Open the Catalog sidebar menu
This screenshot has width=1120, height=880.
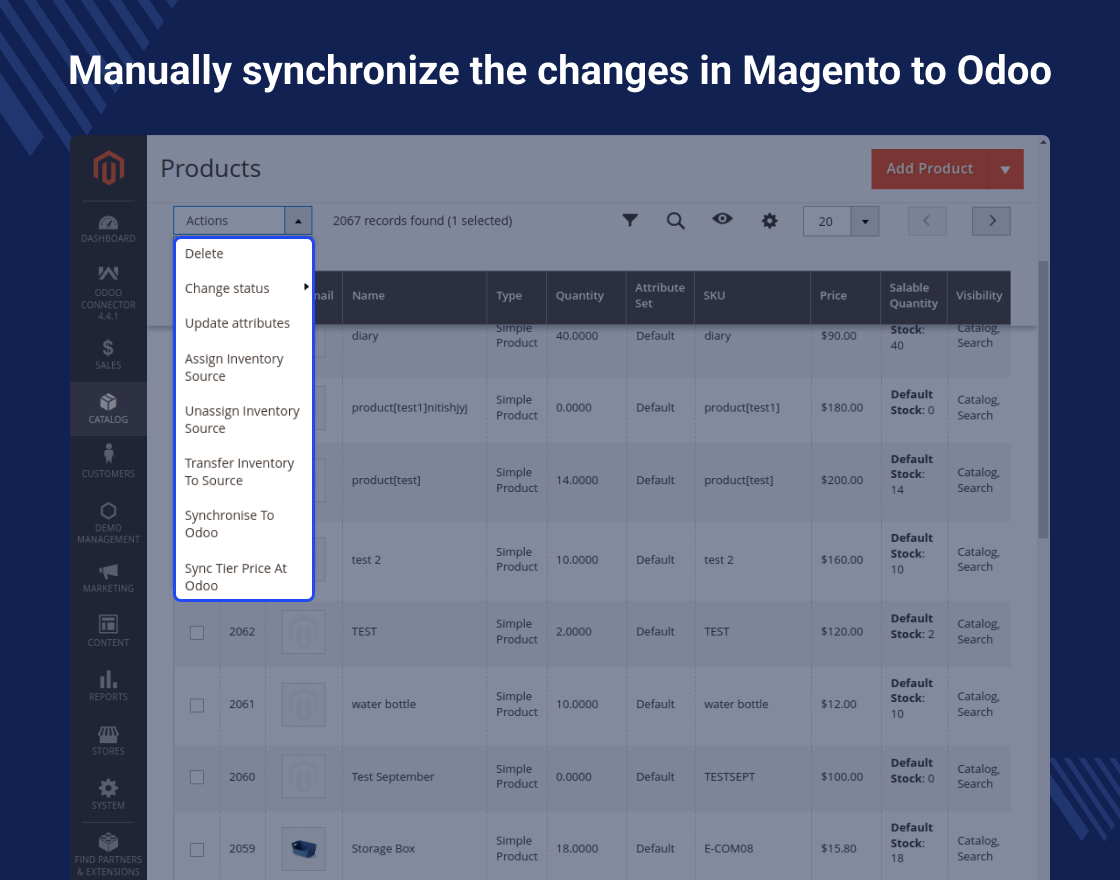[x=108, y=409]
